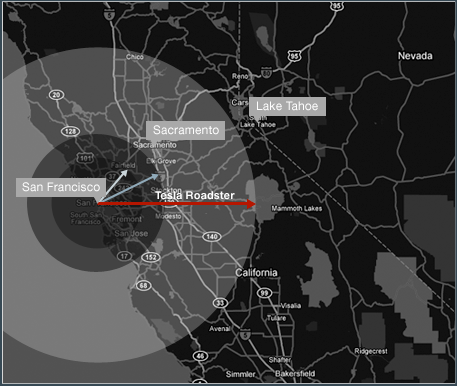
Task: Click the highway 99 shield
Action: pos(264,293)
